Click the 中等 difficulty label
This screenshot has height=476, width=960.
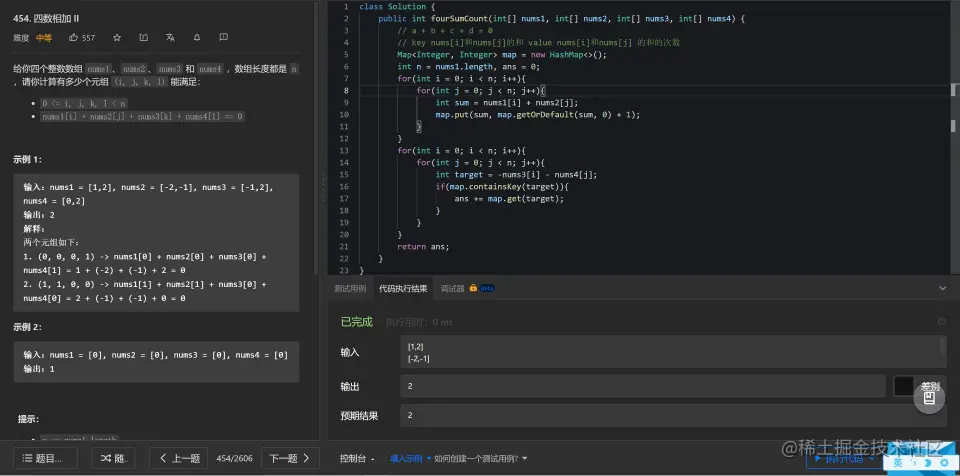[x=44, y=38]
